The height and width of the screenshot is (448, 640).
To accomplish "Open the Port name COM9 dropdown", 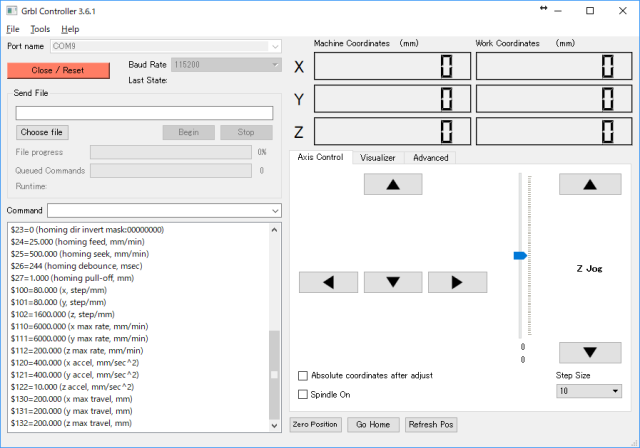I will tap(166, 46).
